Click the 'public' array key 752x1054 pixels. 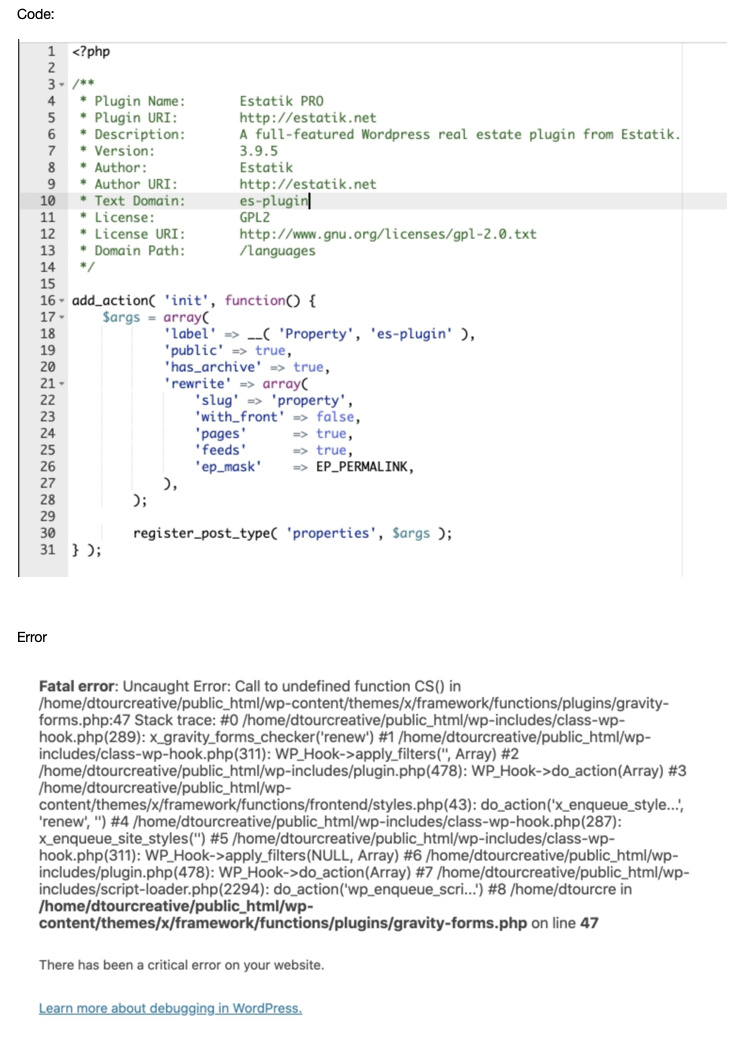click(194, 350)
